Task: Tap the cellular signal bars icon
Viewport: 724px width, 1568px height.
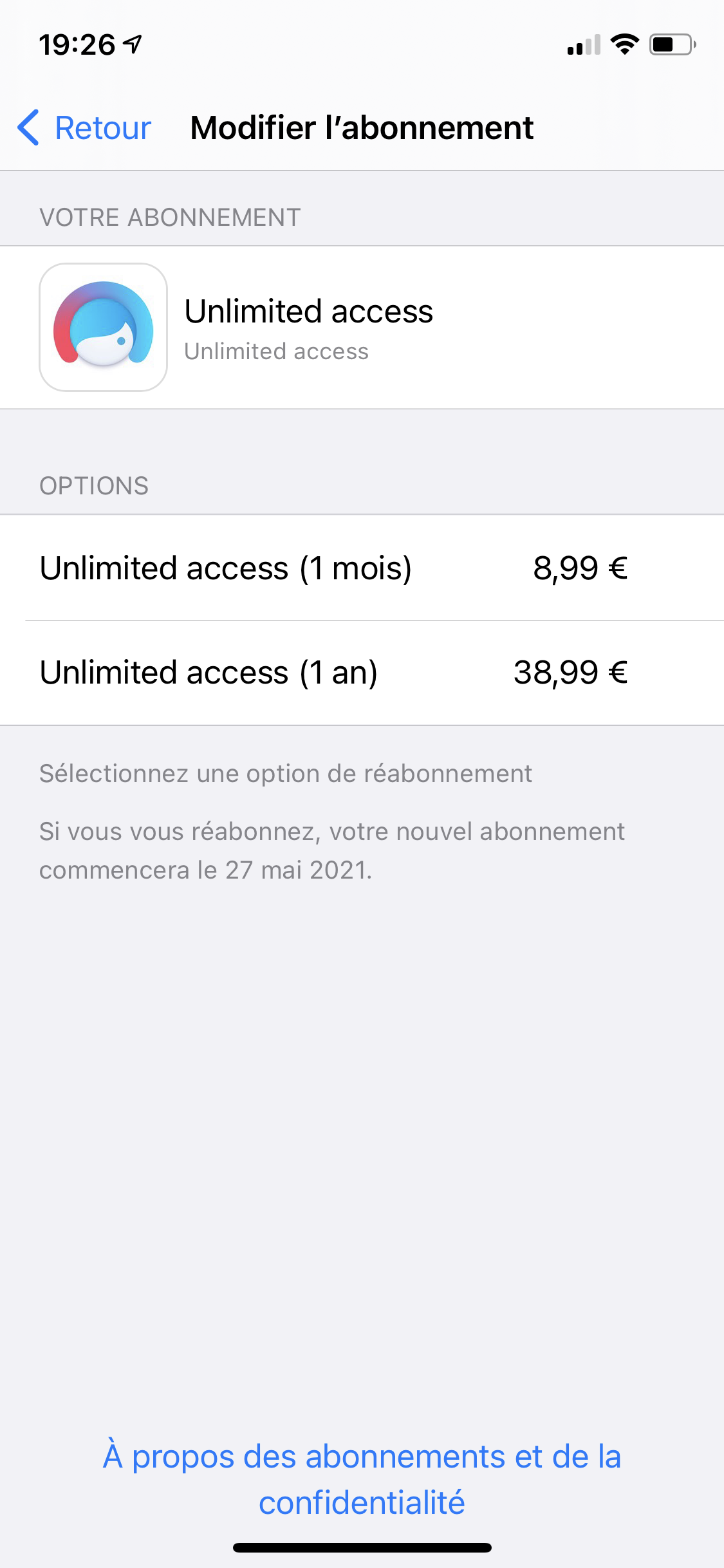Action: pos(583,45)
